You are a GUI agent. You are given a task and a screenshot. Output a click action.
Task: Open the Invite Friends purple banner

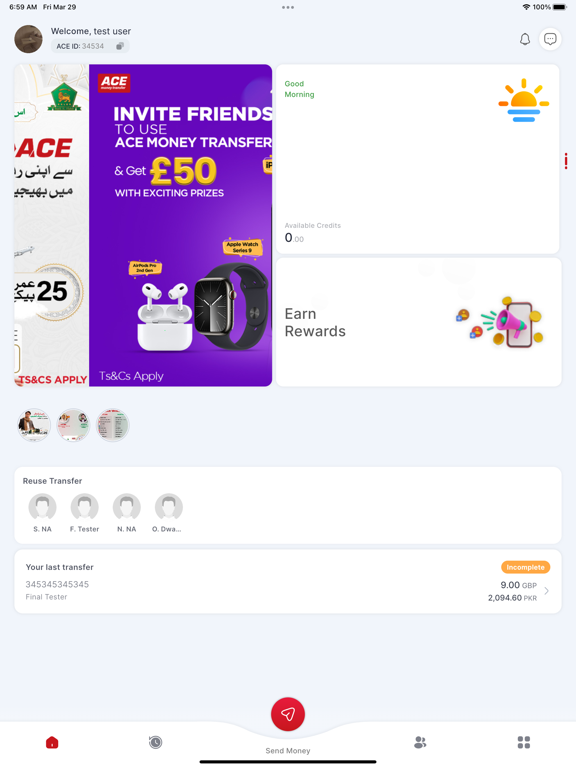coord(180,225)
